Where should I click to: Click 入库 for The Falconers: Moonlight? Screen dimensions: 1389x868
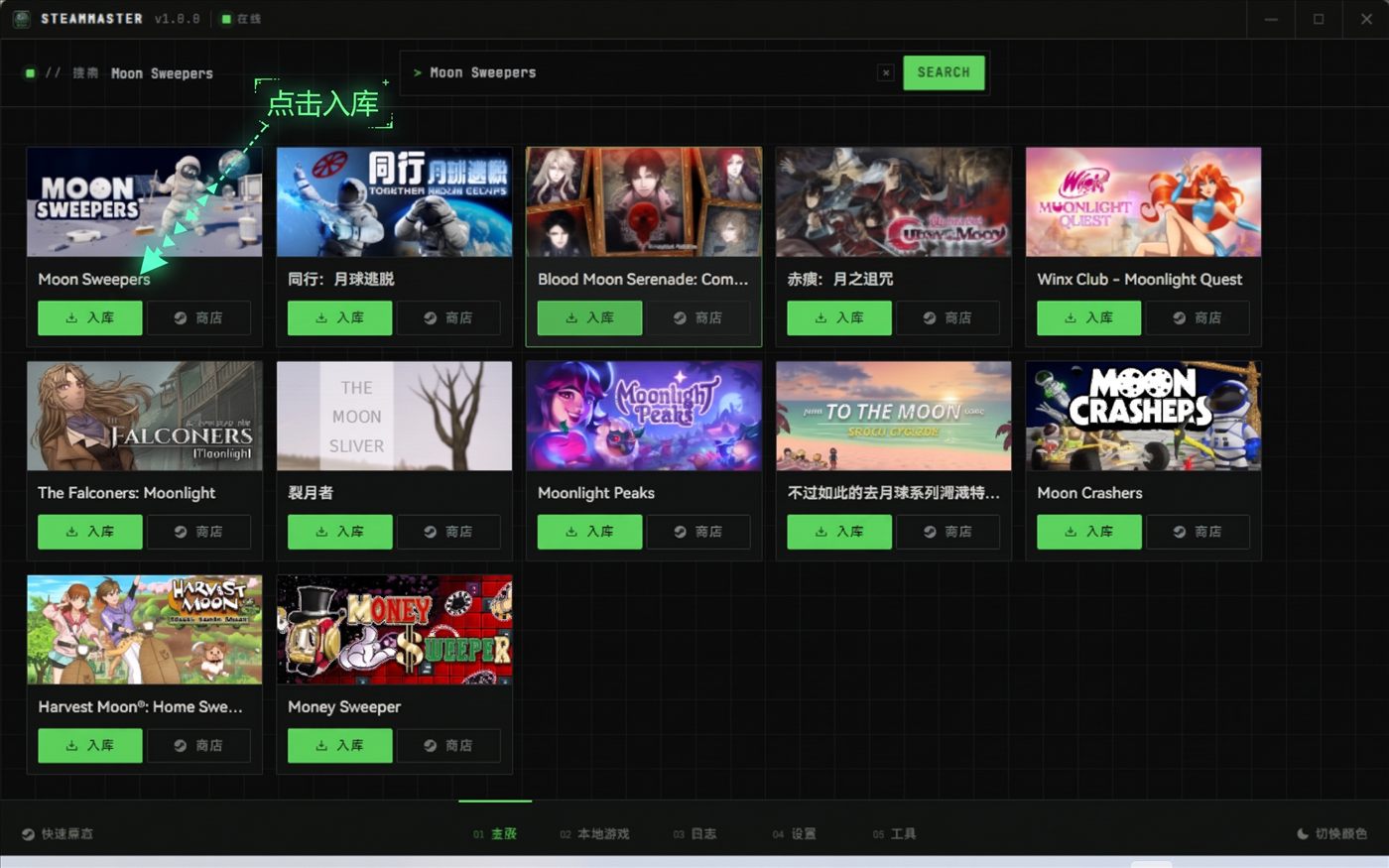[90, 532]
